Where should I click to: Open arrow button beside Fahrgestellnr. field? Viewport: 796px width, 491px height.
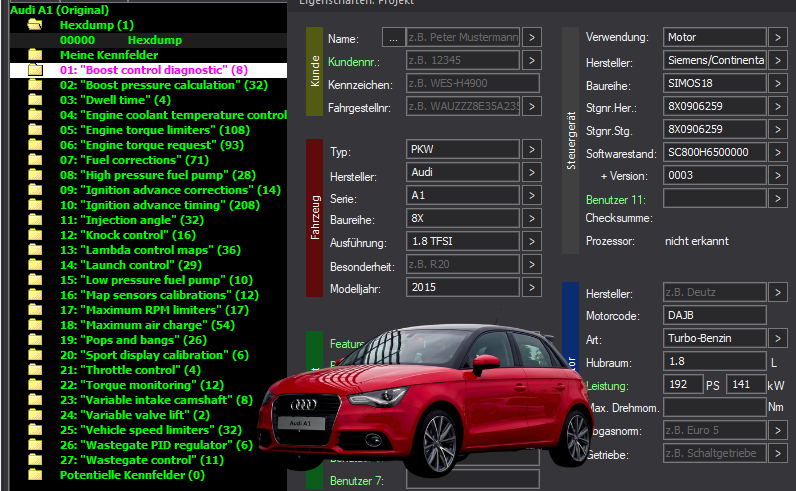[532, 107]
